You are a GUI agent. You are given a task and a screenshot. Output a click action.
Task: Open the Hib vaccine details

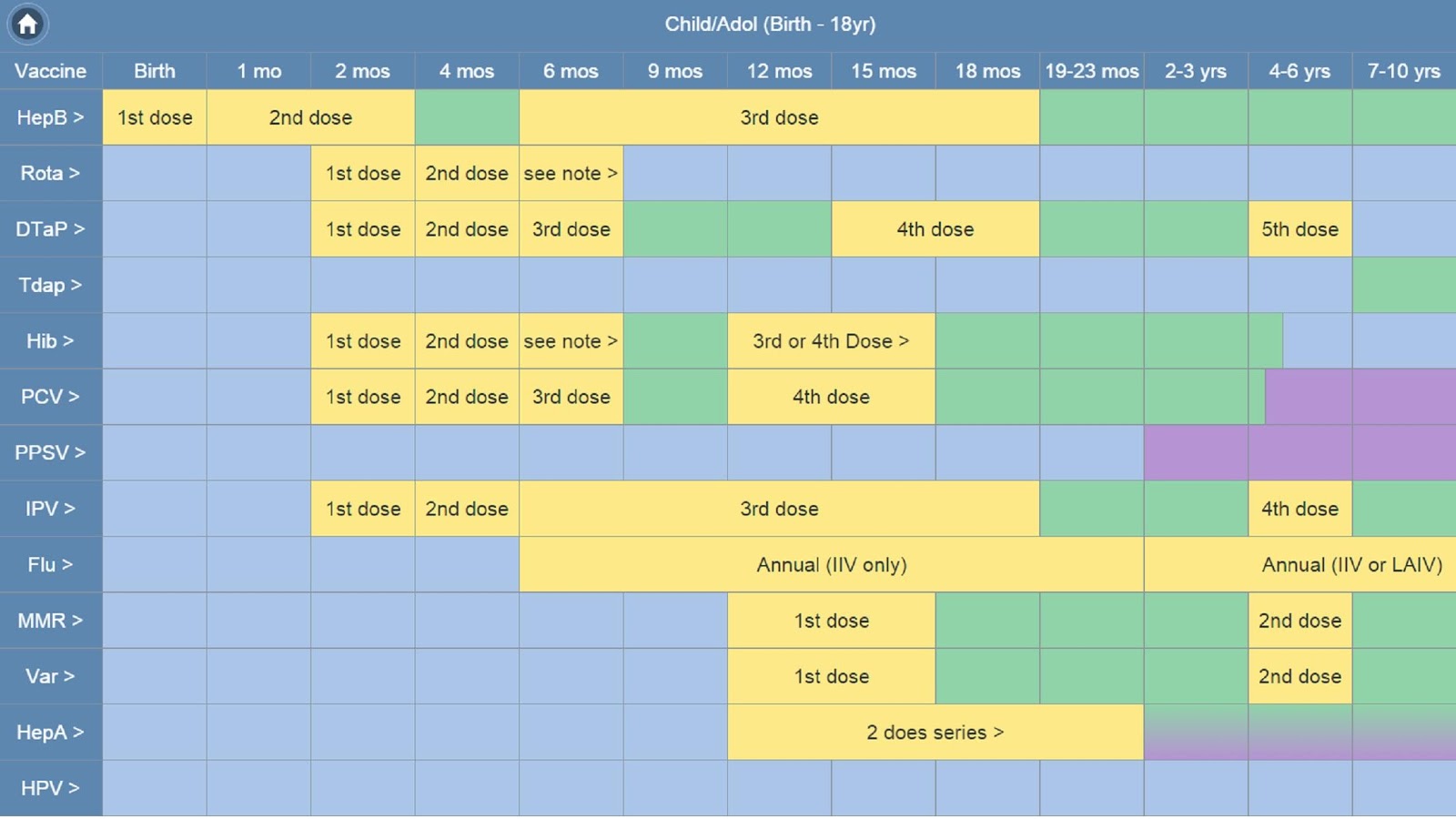coord(50,341)
